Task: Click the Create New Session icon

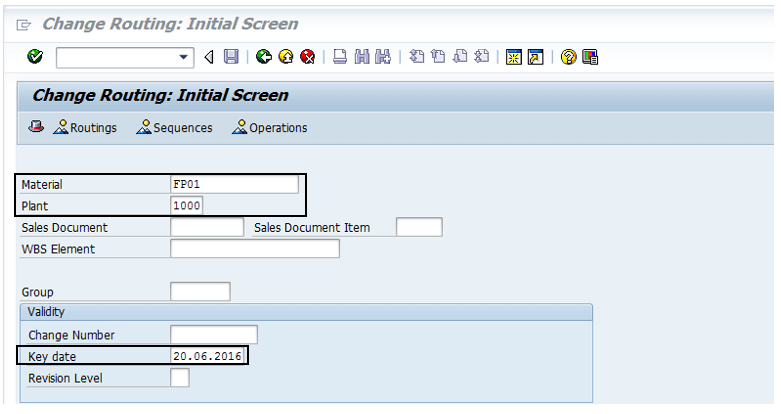Action: pos(514,57)
